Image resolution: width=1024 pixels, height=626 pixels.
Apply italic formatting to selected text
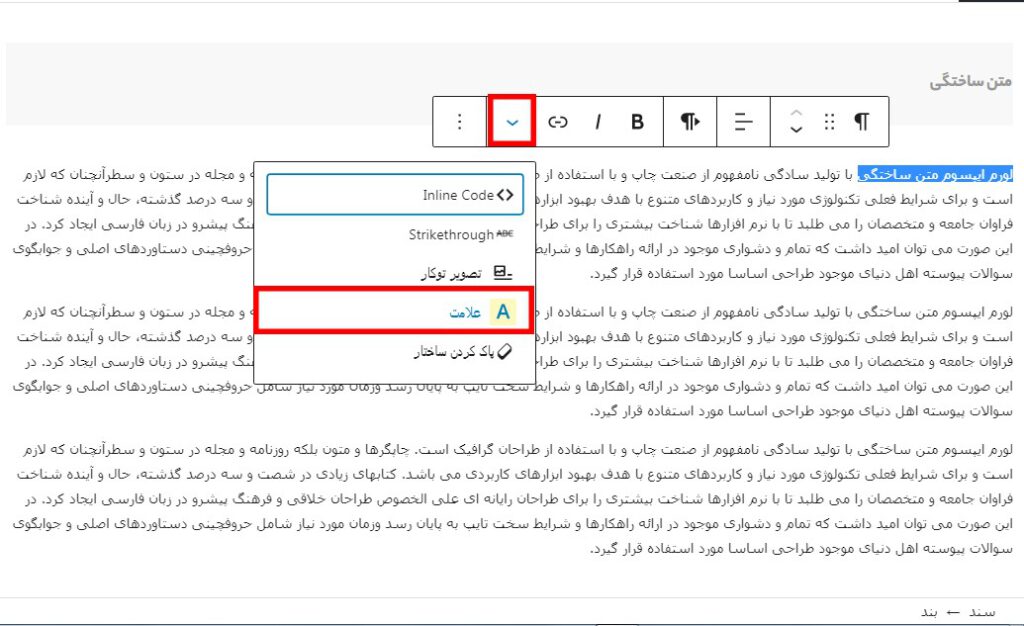click(x=598, y=122)
